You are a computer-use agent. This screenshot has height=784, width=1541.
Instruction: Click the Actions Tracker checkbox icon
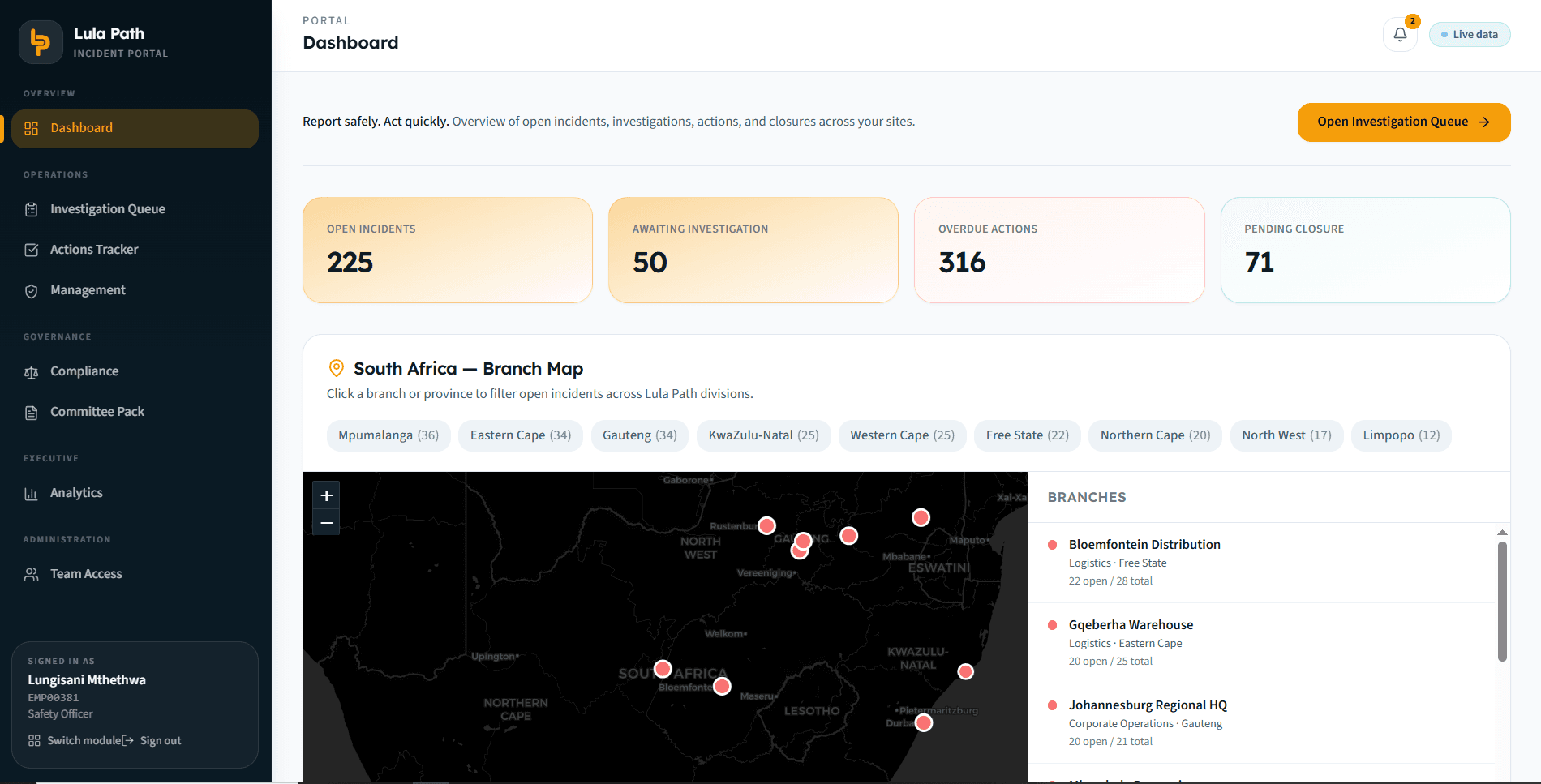pyautogui.click(x=32, y=250)
